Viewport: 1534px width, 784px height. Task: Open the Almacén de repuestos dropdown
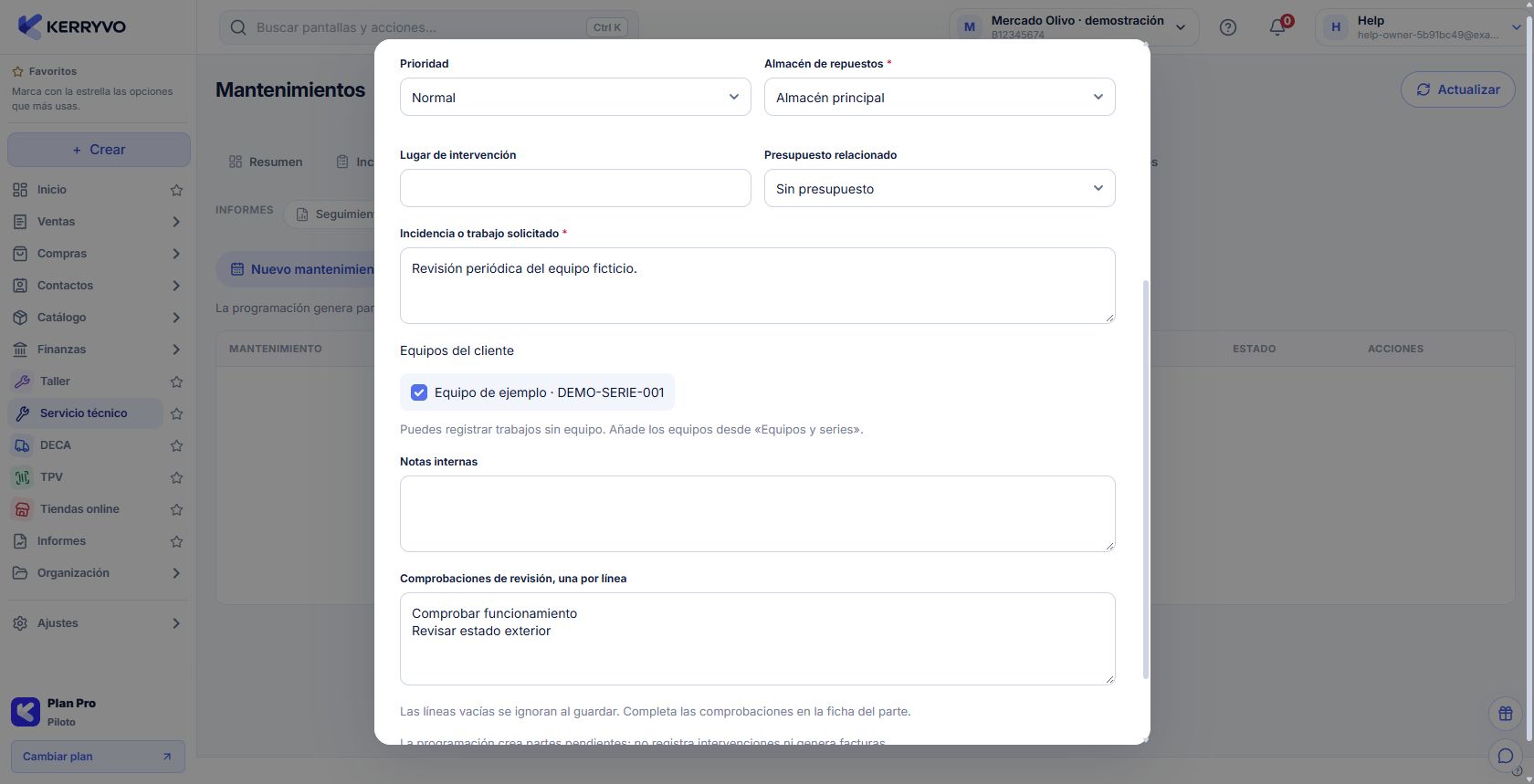pyautogui.click(x=940, y=97)
